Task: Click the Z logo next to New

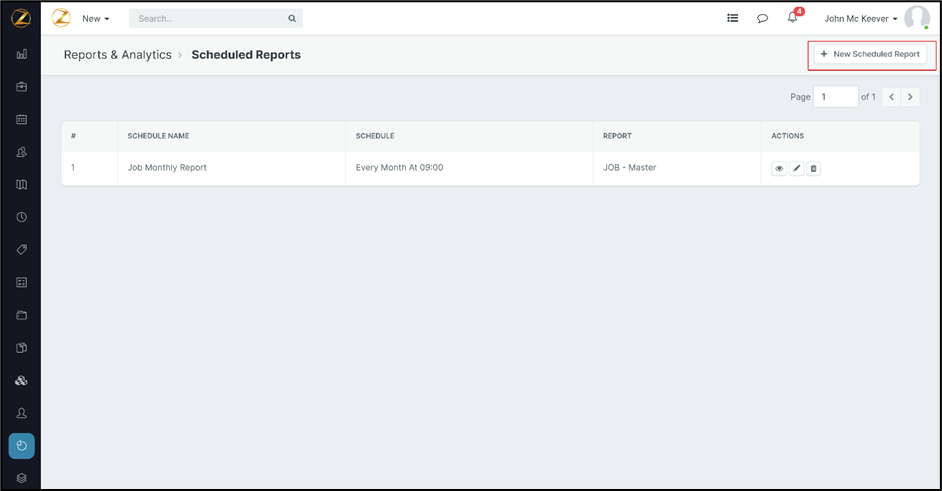Action: pos(61,18)
